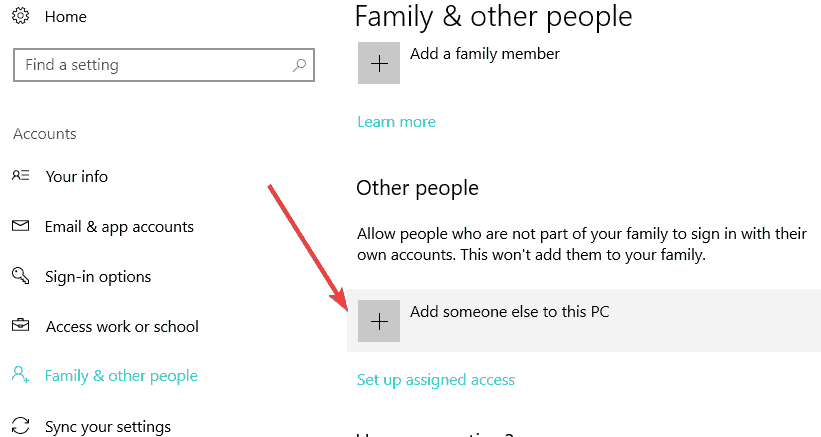This screenshot has width=821, height=437.
Task: Open the Learn more link
Action: point(396,122)
